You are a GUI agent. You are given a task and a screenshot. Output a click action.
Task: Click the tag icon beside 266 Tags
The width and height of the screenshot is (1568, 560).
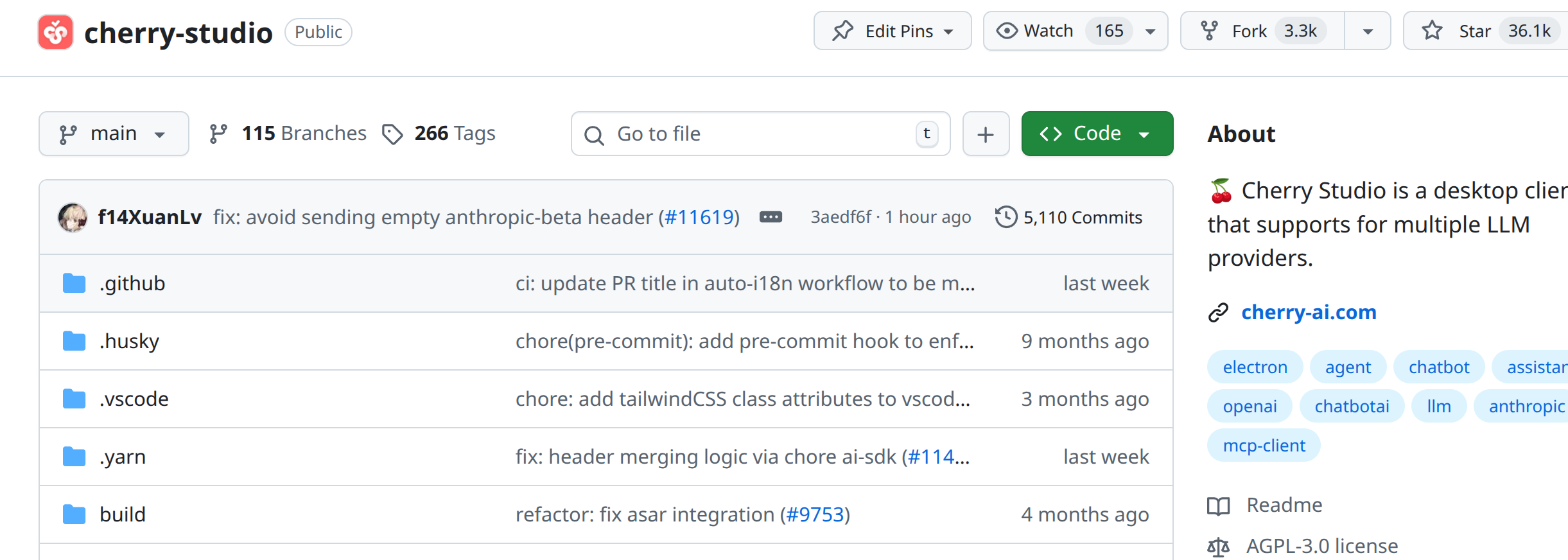coord(392,134)
